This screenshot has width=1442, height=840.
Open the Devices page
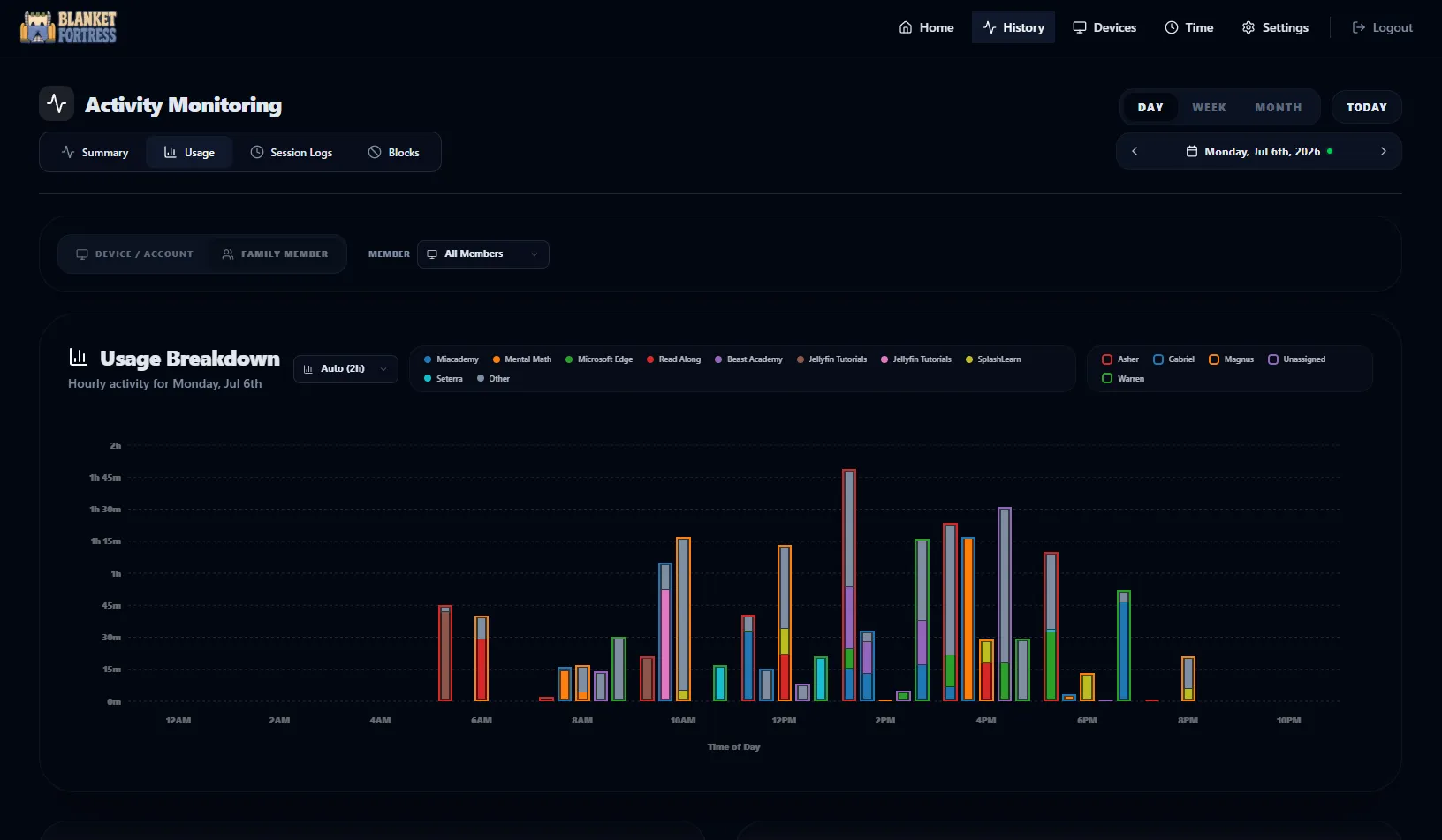[x=1104, y=27]
